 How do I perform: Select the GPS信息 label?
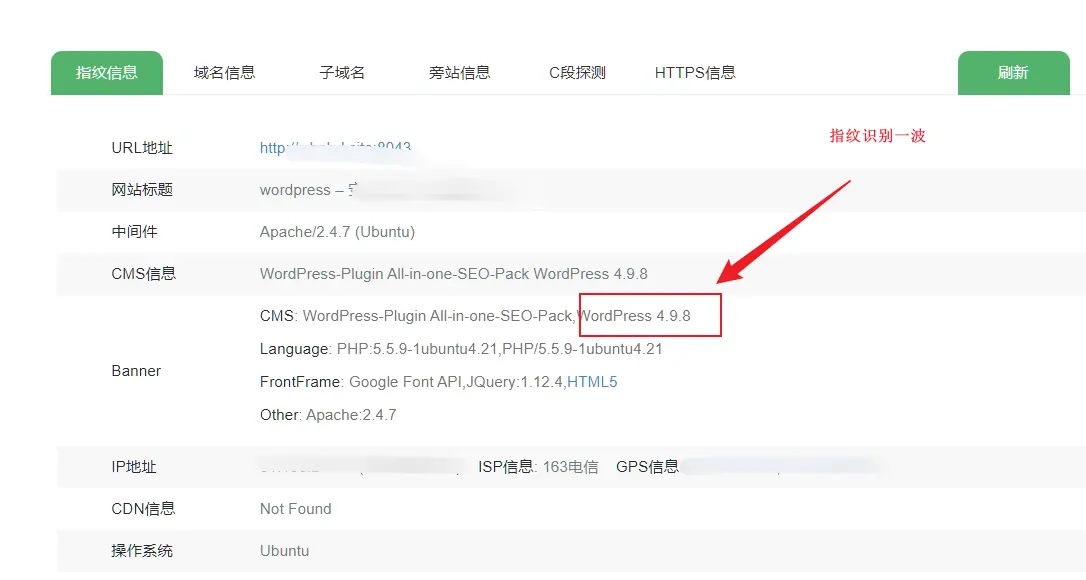[x=648, y=467]
